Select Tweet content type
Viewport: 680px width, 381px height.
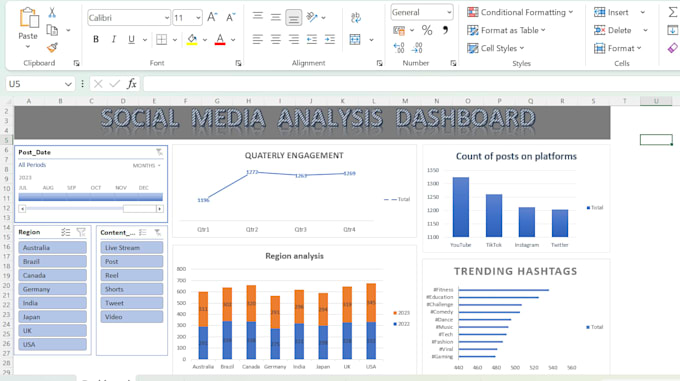click(x=132, y=303)
